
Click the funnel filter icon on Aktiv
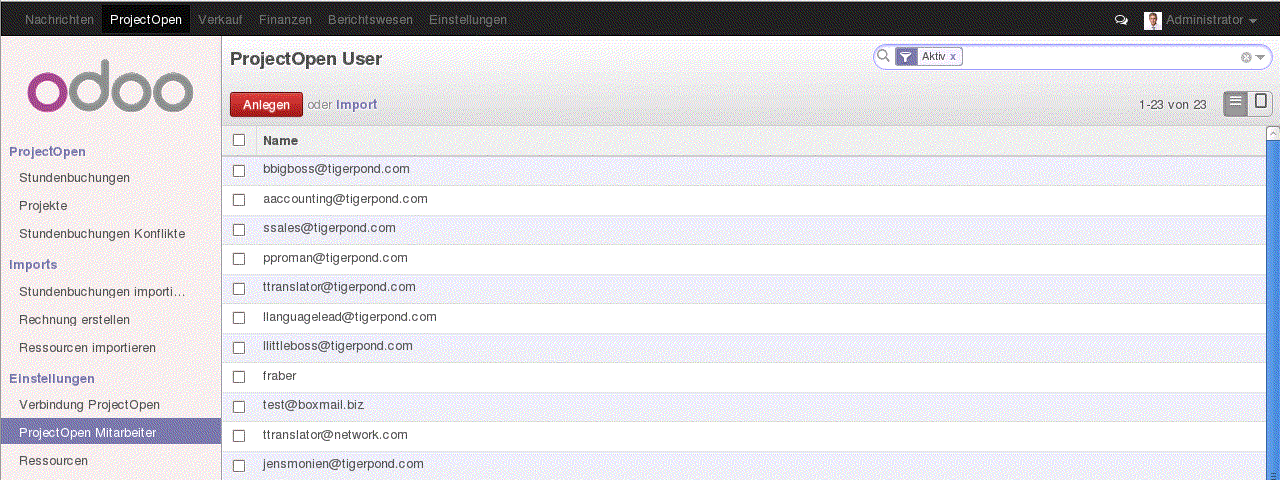coord(906,57)
